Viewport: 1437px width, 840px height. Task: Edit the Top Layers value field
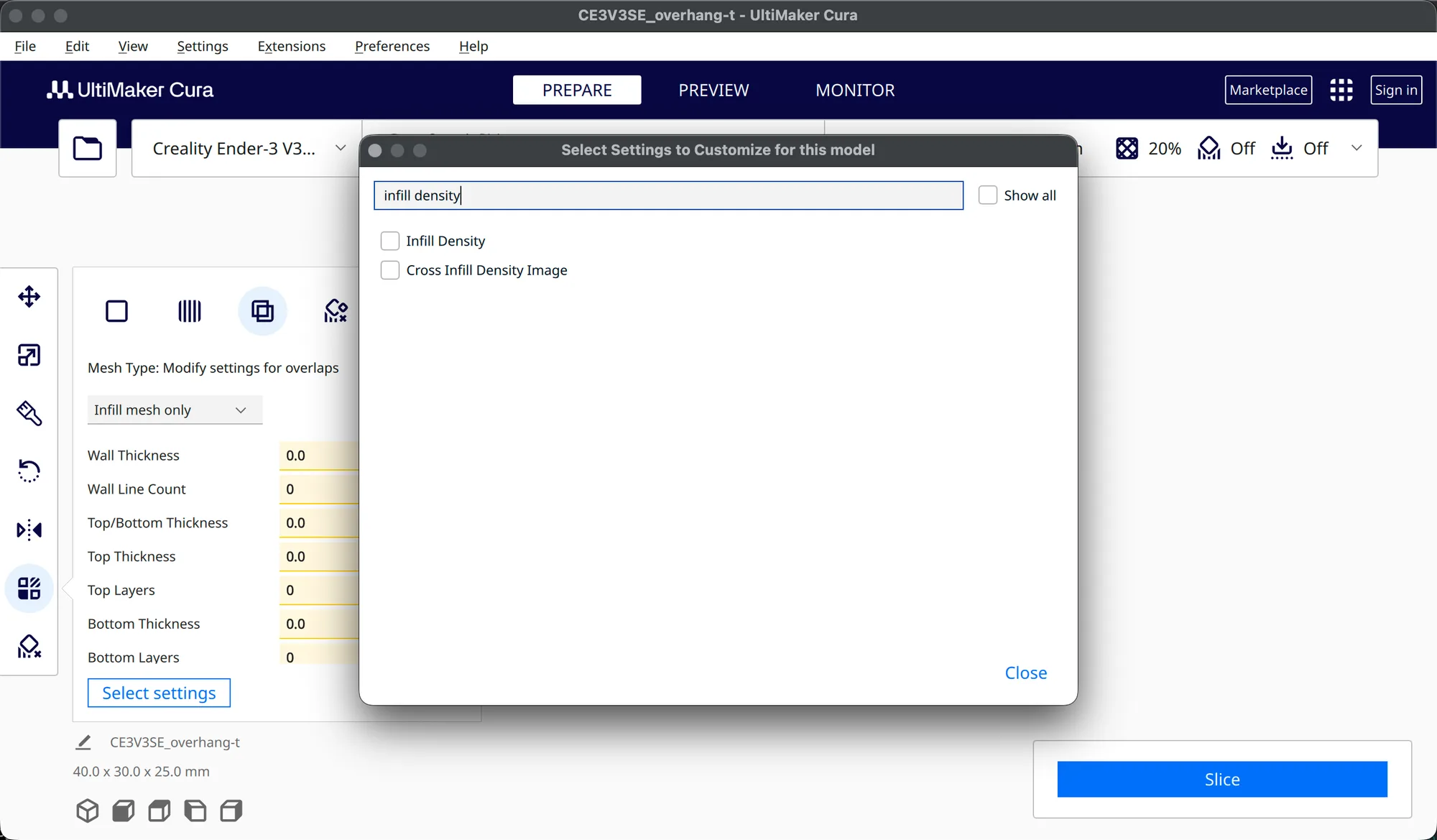pos(319,591)
